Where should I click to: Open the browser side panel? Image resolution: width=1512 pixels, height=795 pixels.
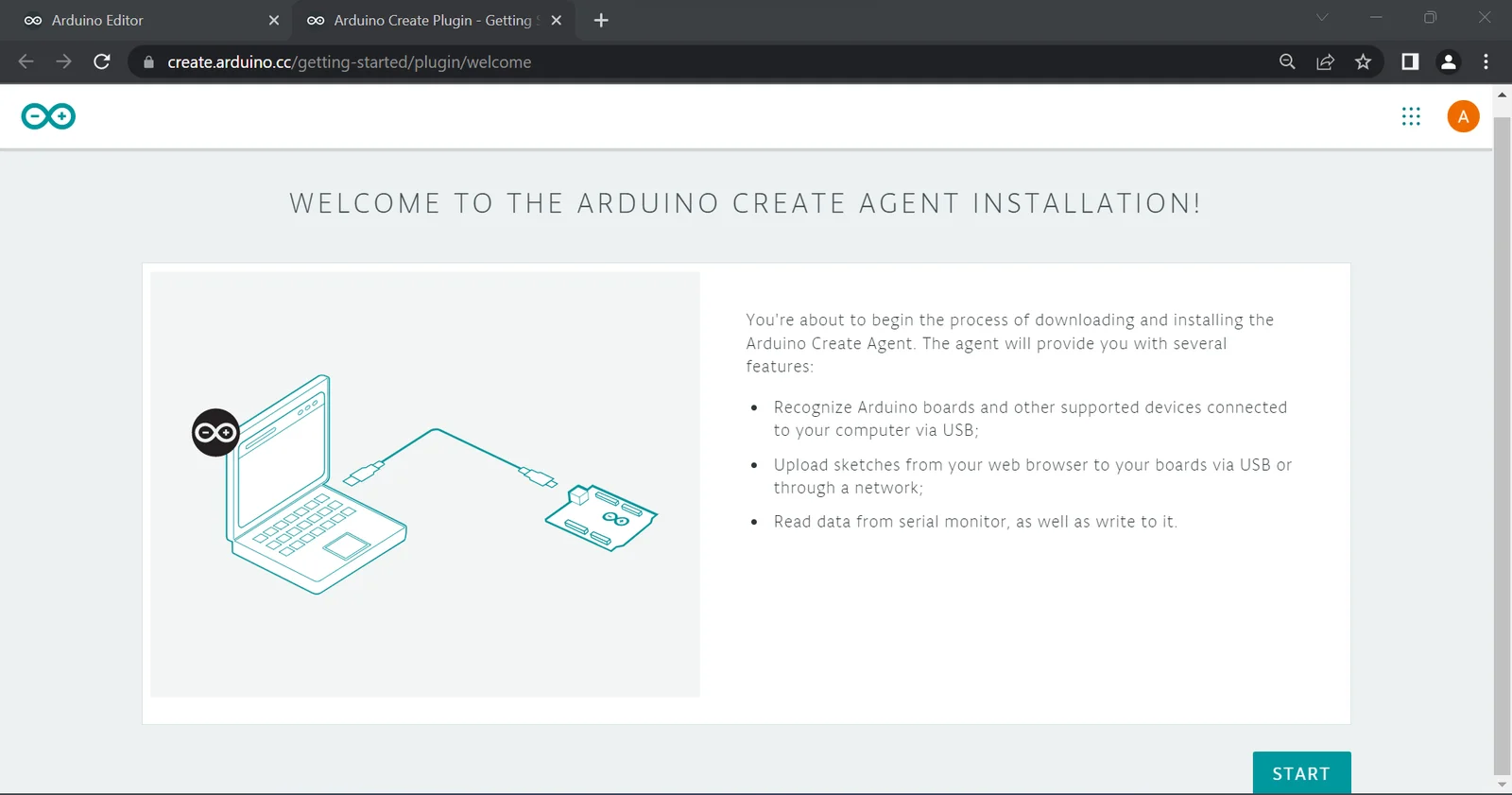click(1410, 61)
